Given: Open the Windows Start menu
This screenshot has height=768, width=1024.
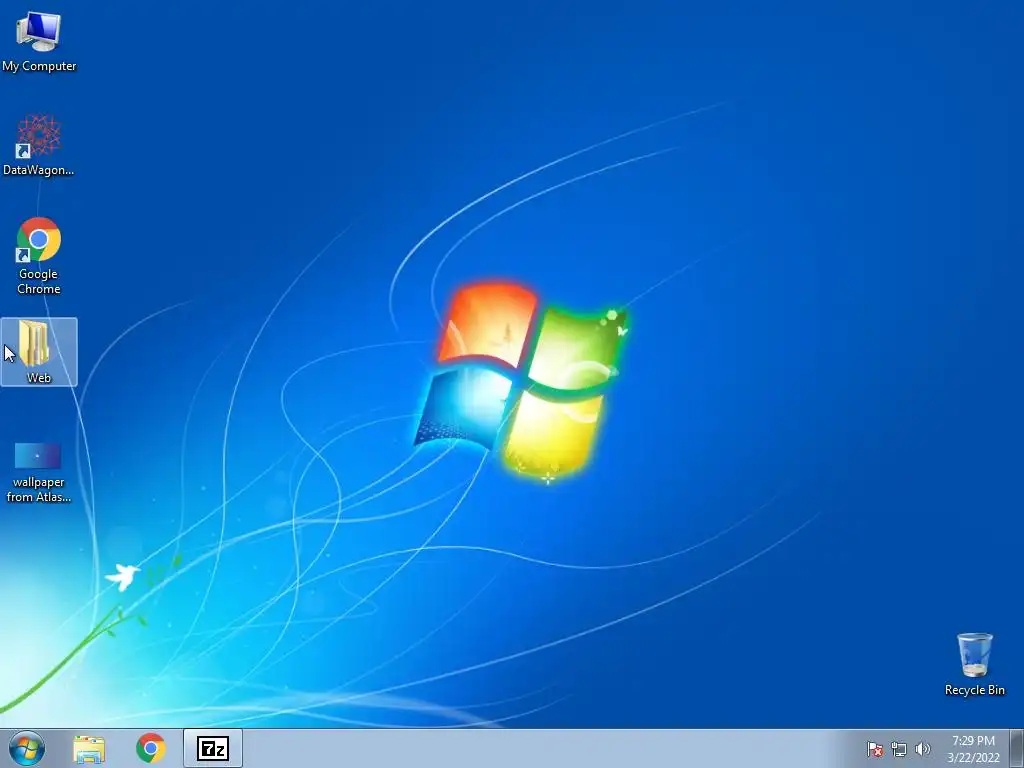Looking at the screenshot, I should point(27,748).
